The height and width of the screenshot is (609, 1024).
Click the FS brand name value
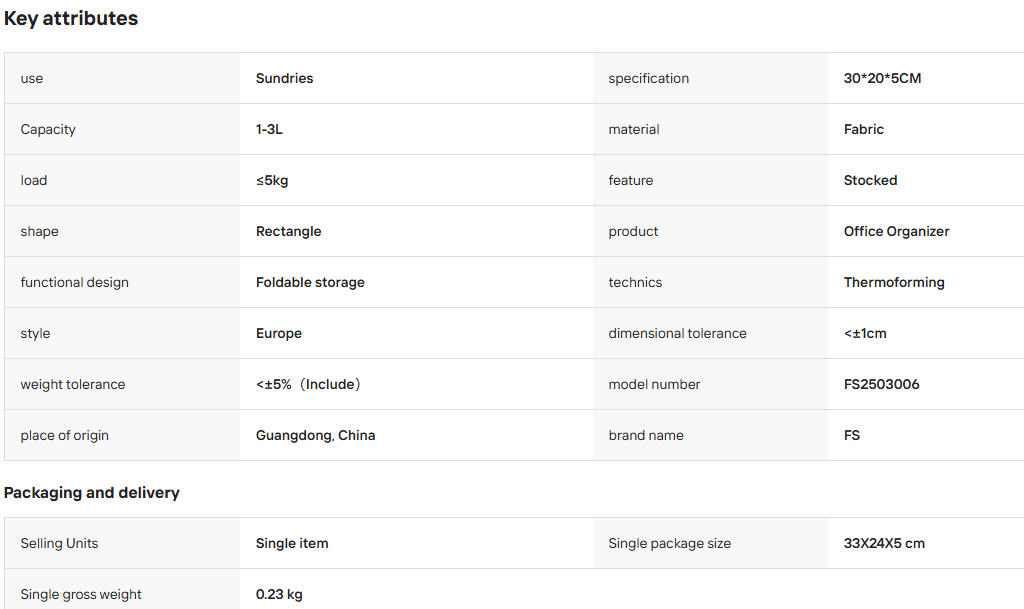(x=852, y=435)
